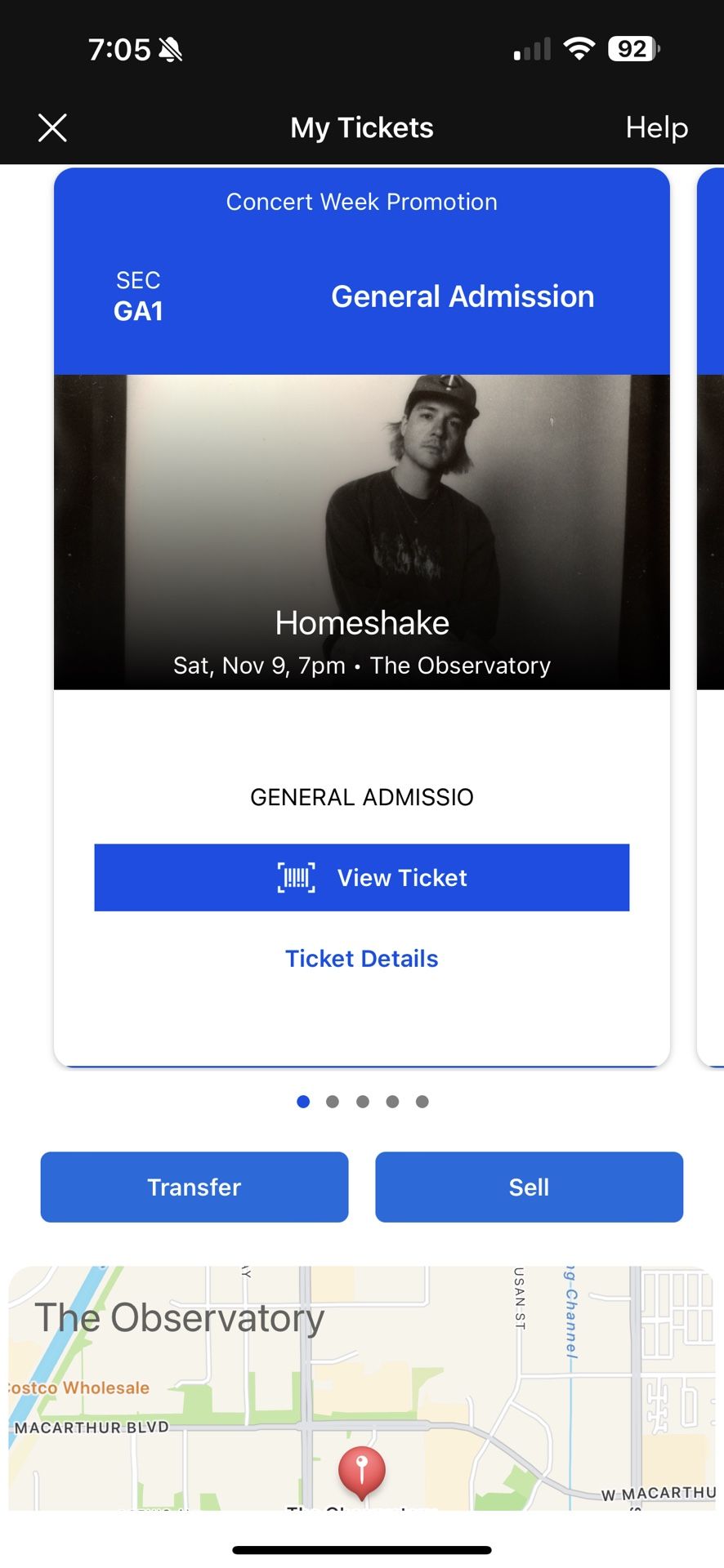Select the fourth ticket page dot
This screenshot has width=724, height=1568.
click(x=392, y=1102)
